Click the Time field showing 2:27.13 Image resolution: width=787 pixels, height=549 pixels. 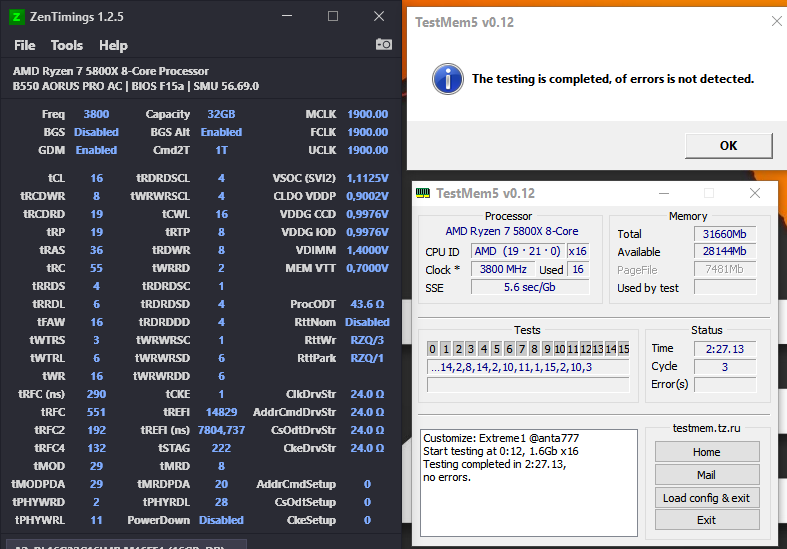click(x=725, y=349)
